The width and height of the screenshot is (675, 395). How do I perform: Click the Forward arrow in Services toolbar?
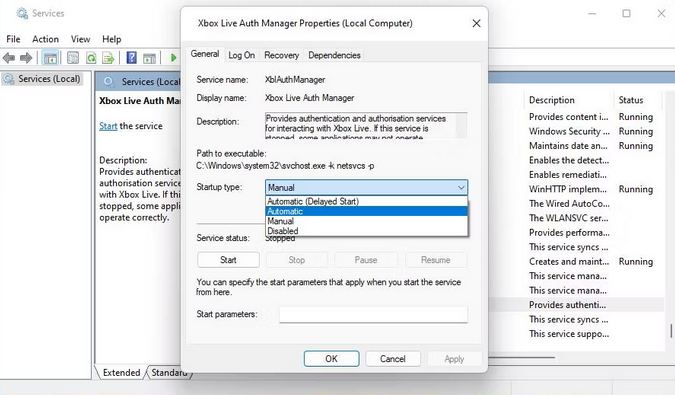click(26, 58)
